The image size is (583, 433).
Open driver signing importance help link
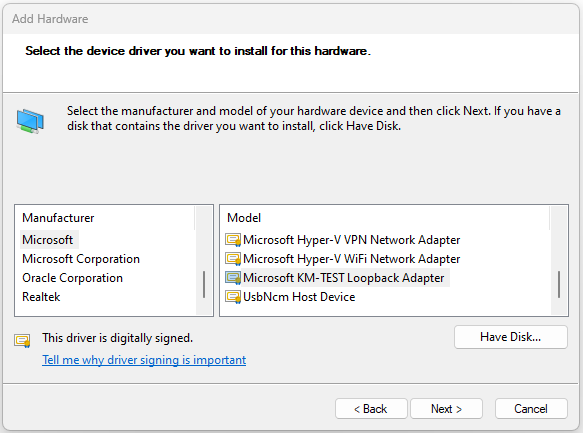pos(144,360)
